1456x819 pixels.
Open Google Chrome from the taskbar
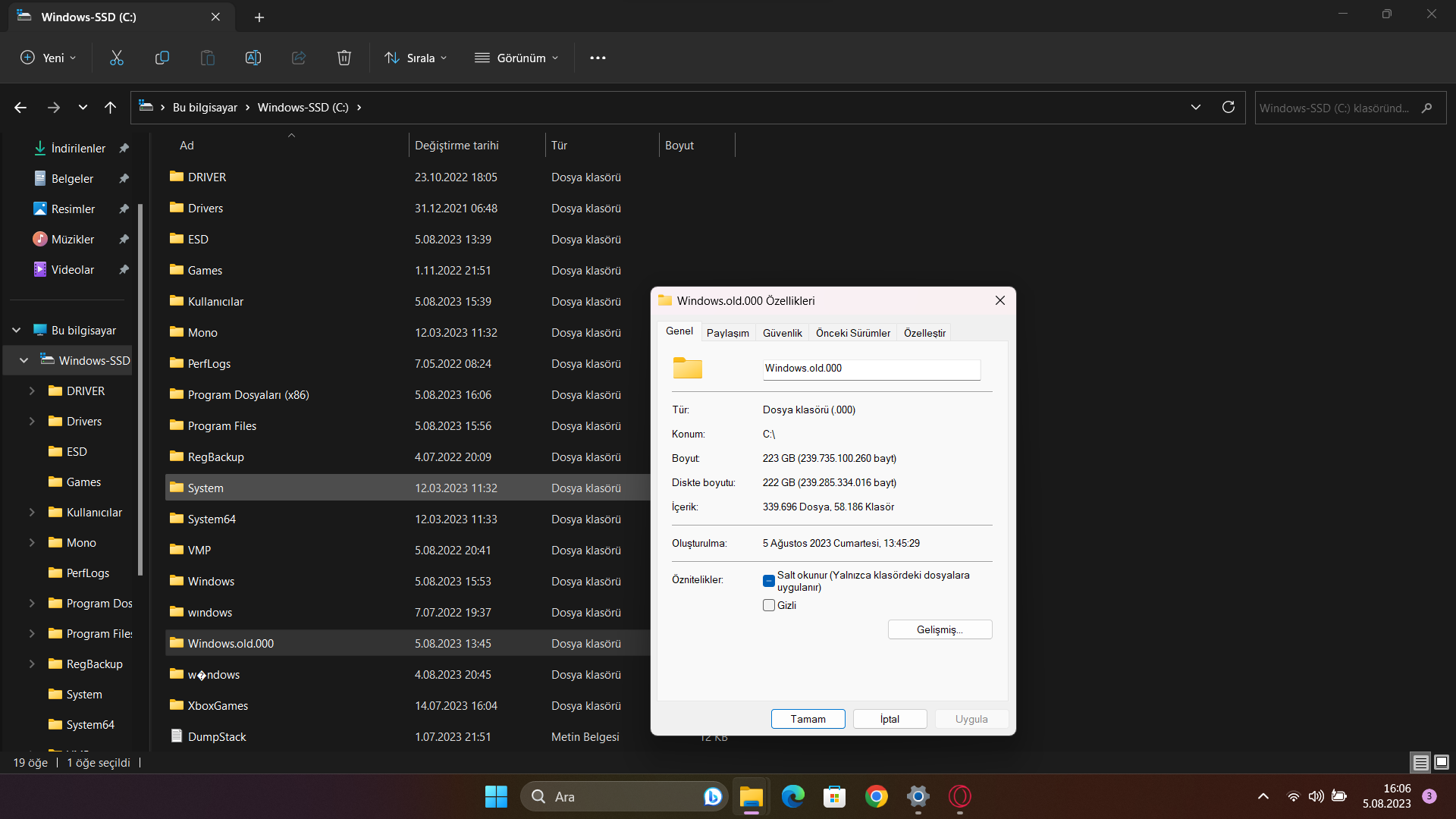876,796
